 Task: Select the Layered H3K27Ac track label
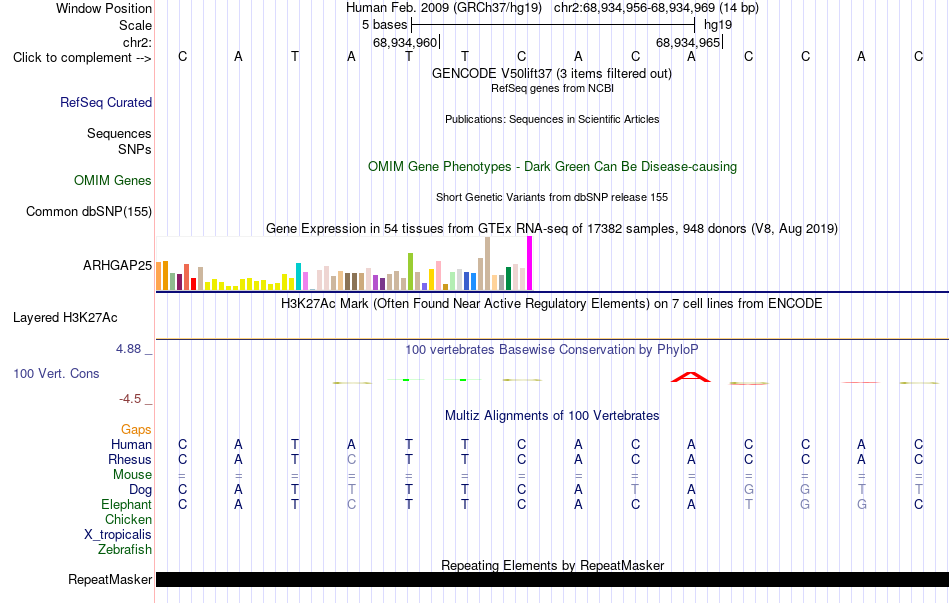pyautogui.click(x=65, y=318)
